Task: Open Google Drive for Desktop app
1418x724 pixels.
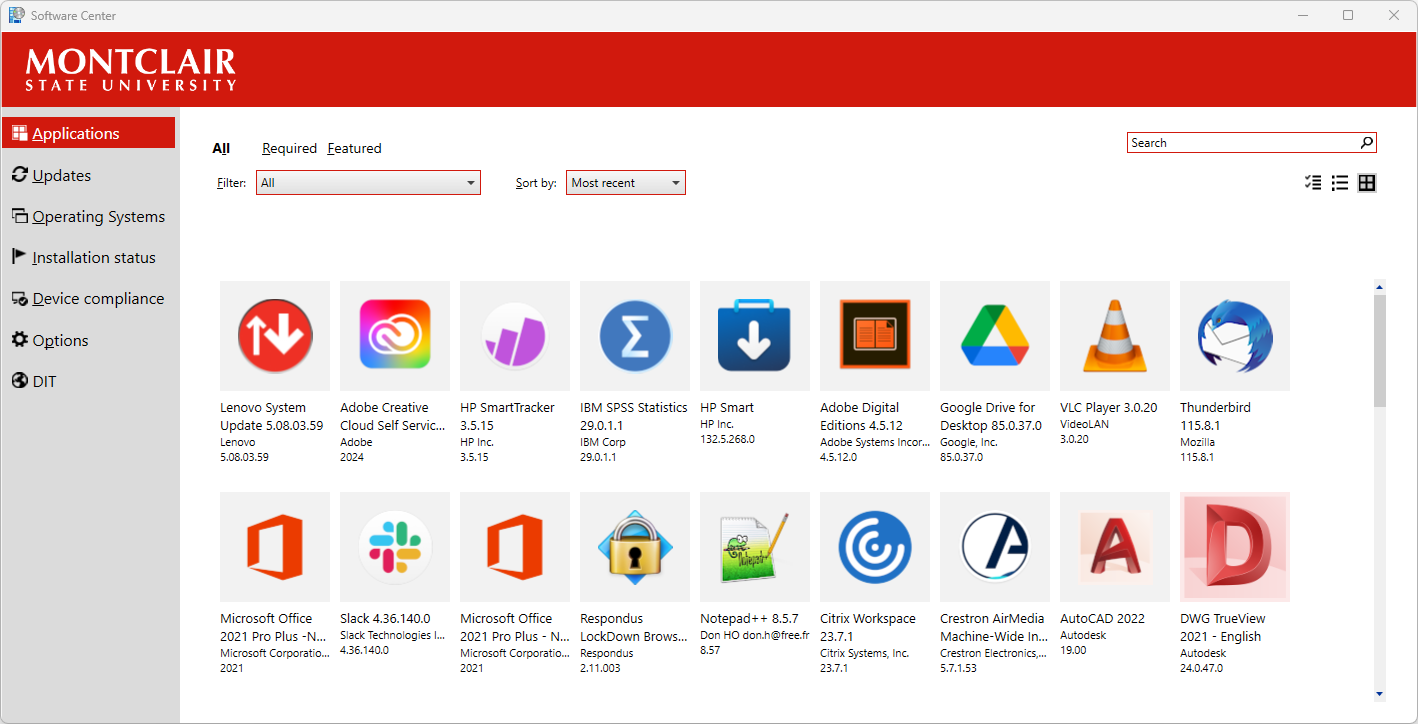Action: 994,336
